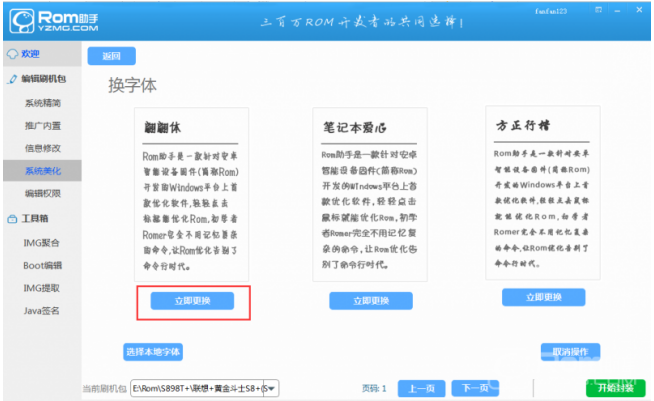Click the 方正行楷 font title text
The width and height of the screenshot is (654, 401).
coord(523,125)
